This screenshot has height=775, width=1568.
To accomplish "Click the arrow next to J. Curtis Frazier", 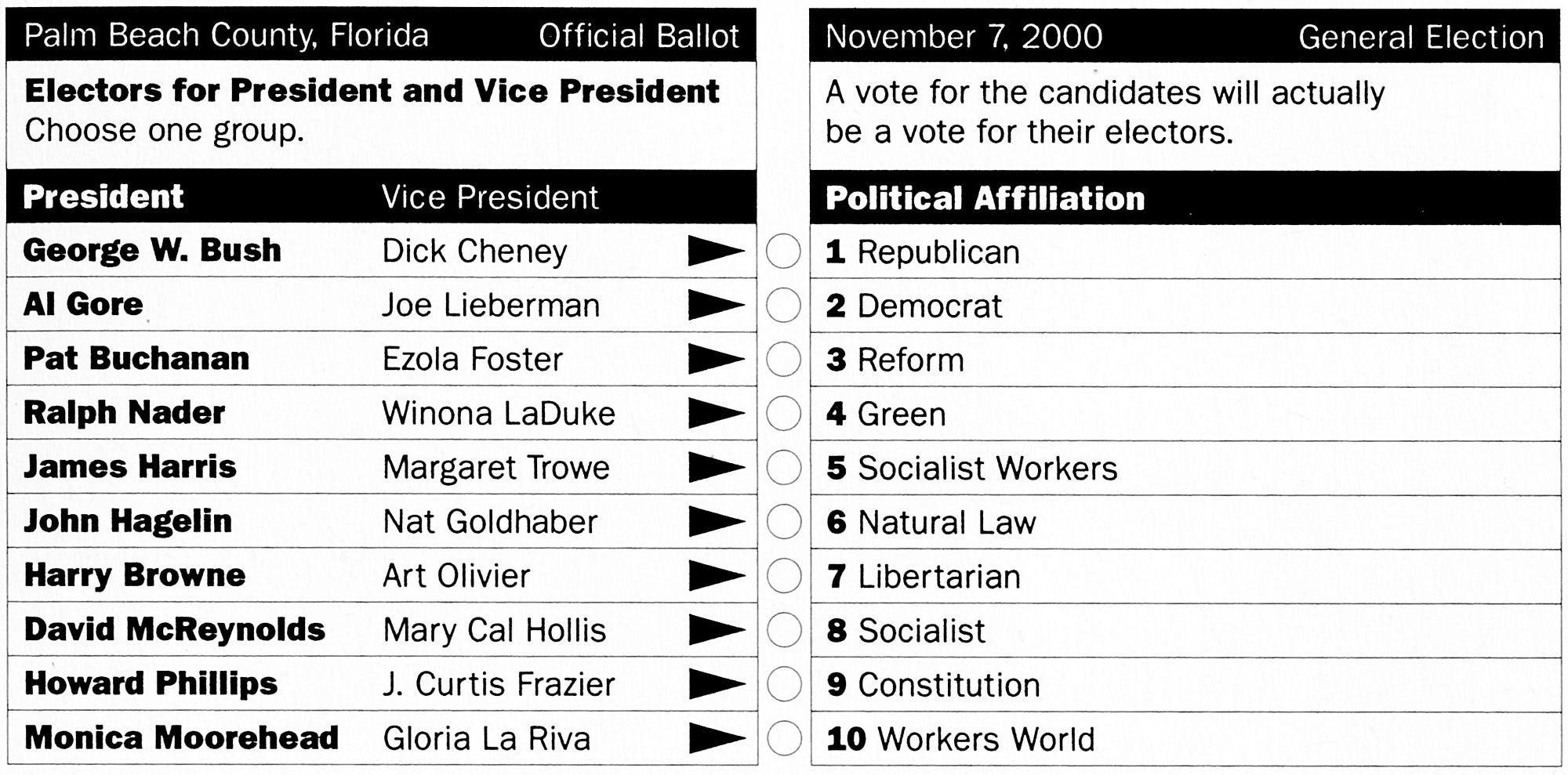I will click(x=716, y=684).
